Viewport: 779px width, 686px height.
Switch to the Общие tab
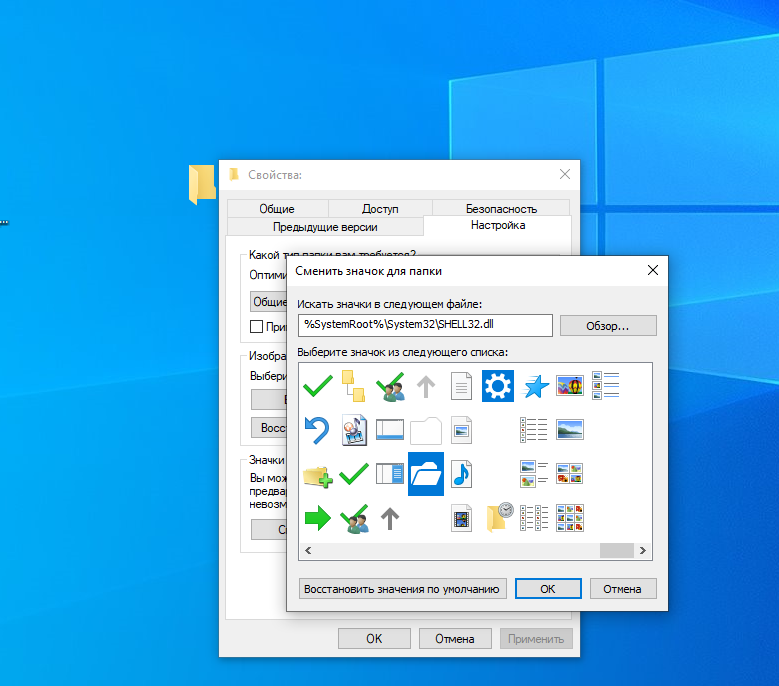pyautogui.click(x=277, y=209)
